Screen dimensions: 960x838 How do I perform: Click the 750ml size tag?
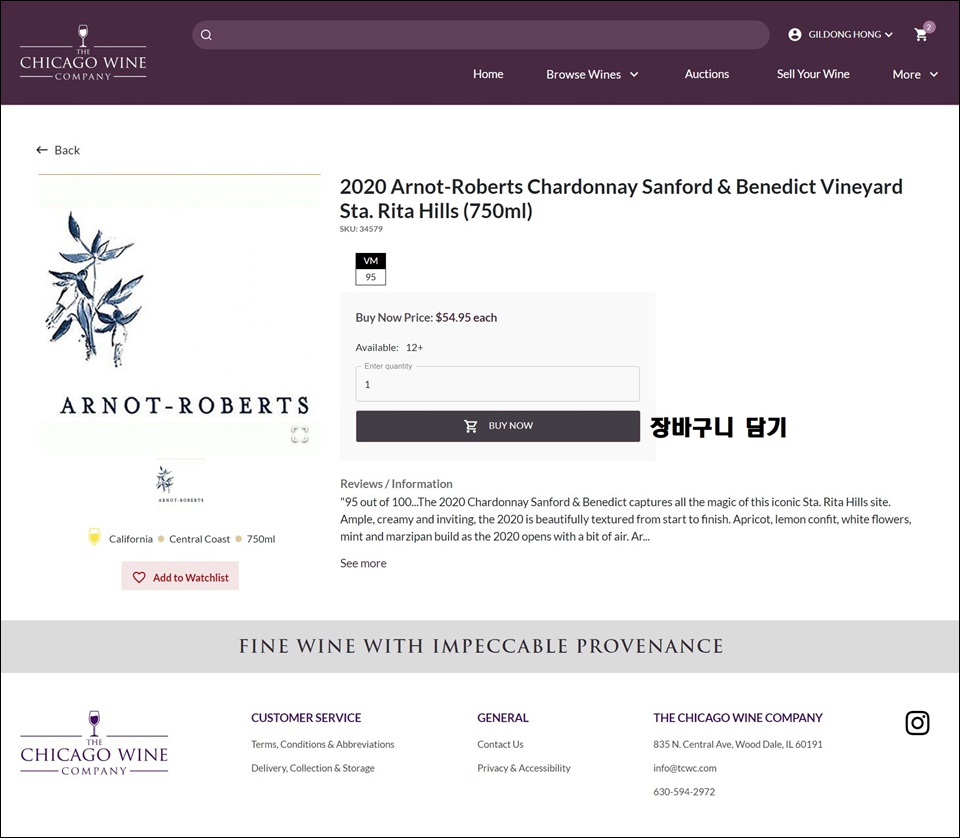261,539
